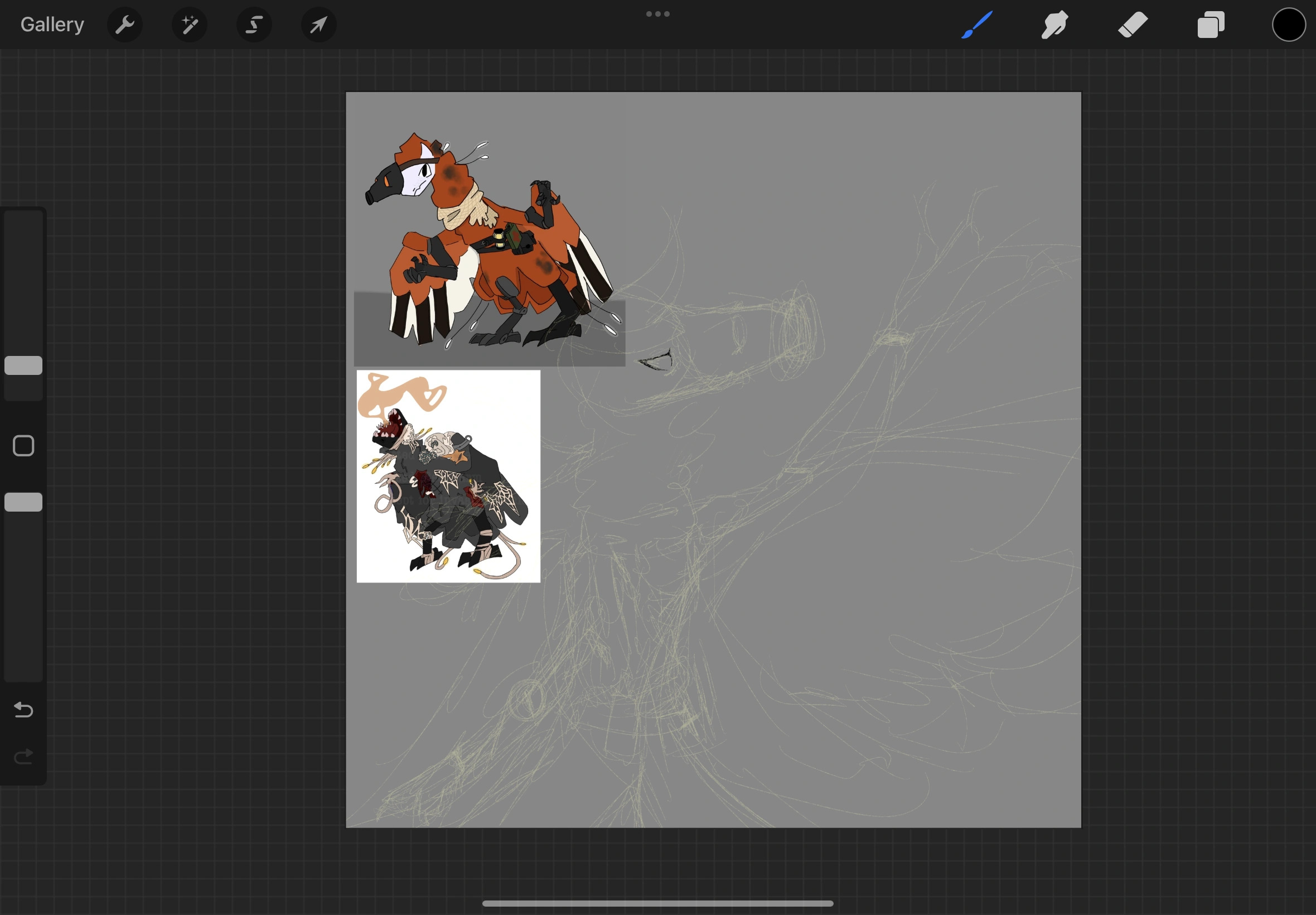Activate the Transform arrow tool
Image resolution: width=1316 pixels, height=915 pixels.
pos(318,24)
